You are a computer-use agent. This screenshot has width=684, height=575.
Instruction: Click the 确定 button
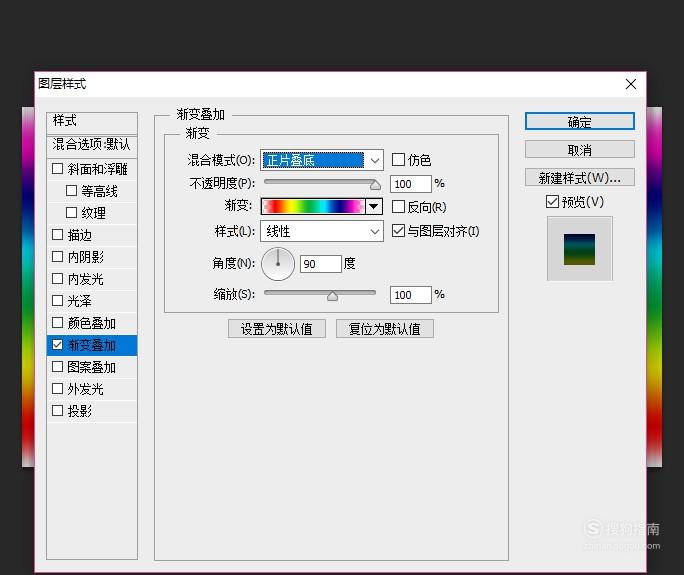pyautogui.click(x=579, y=121)
